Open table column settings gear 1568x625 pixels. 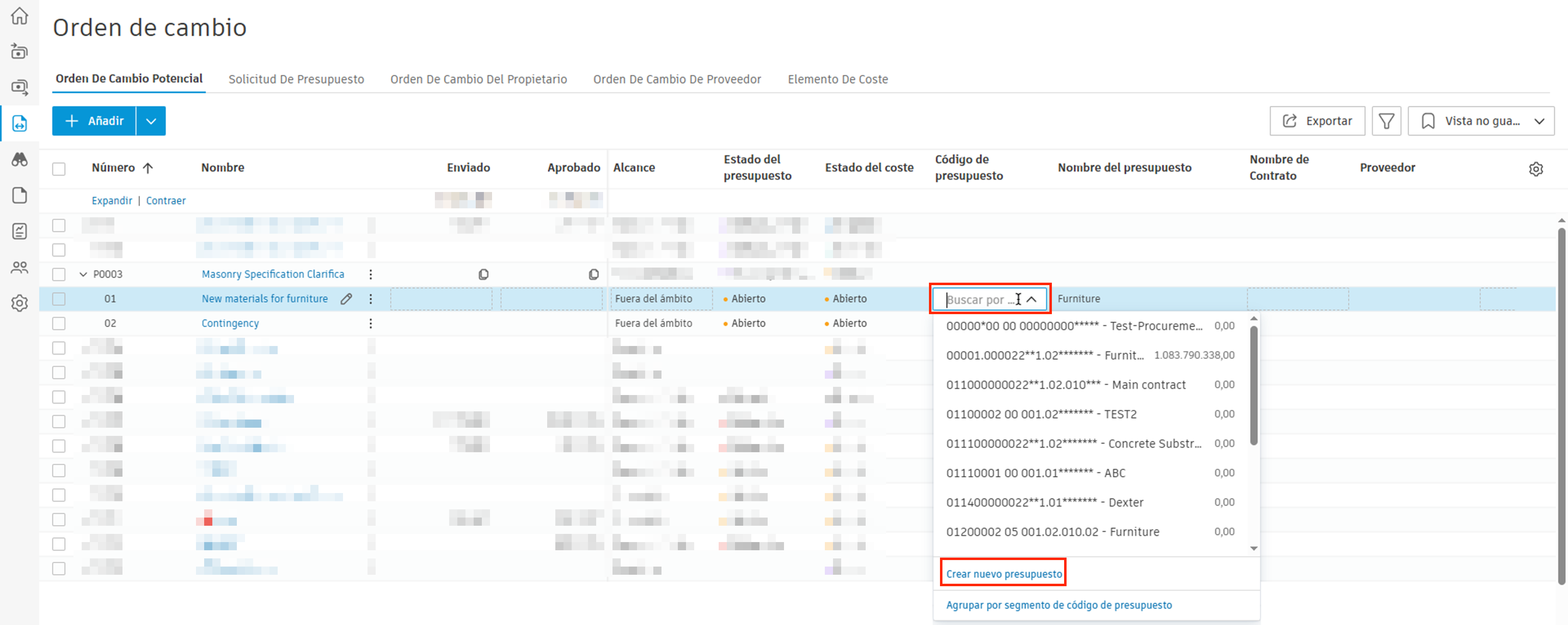[1536, 169]
